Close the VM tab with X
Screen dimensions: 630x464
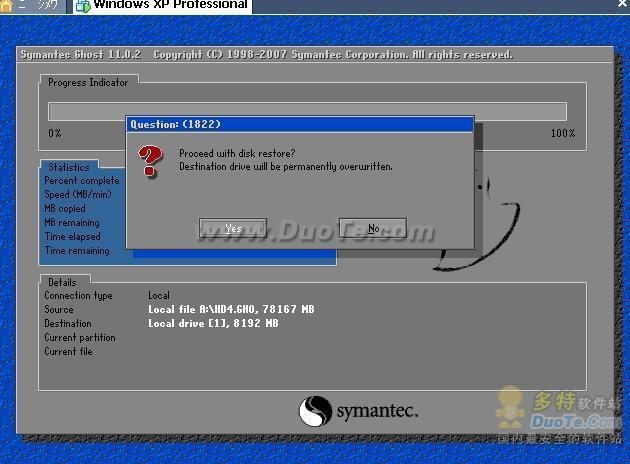pyautogui.click(x=622, y=4)
